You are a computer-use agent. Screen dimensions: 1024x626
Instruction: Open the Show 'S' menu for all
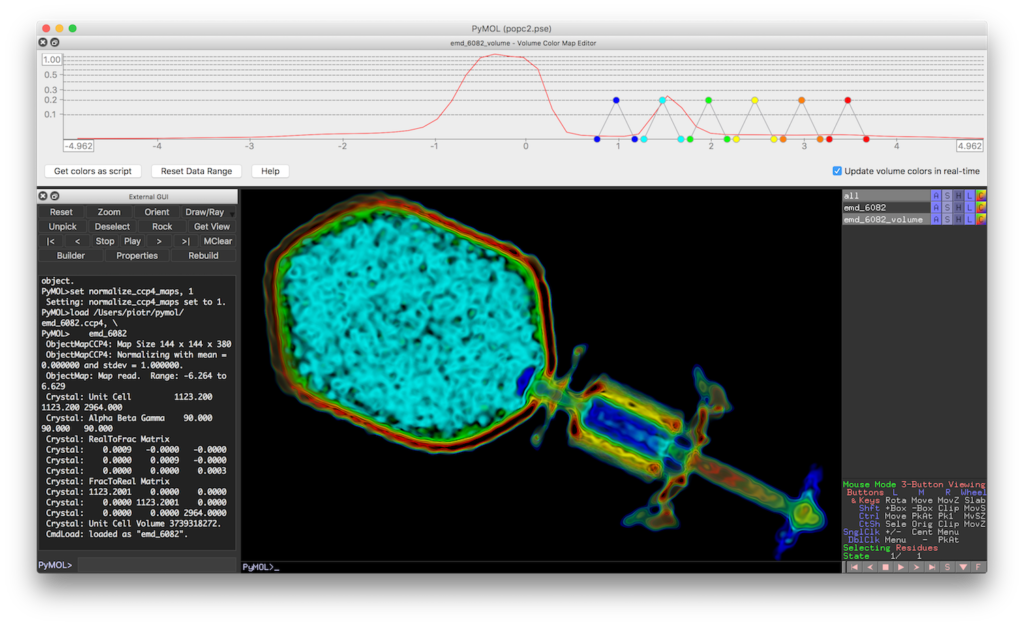click(x=947, y=195)
